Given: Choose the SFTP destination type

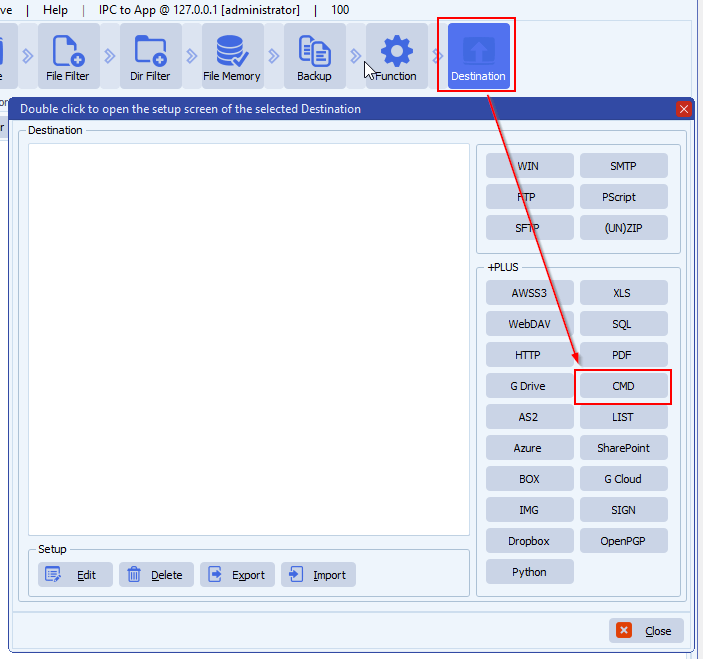Looking at the screenshot, I should click(529, 228).
